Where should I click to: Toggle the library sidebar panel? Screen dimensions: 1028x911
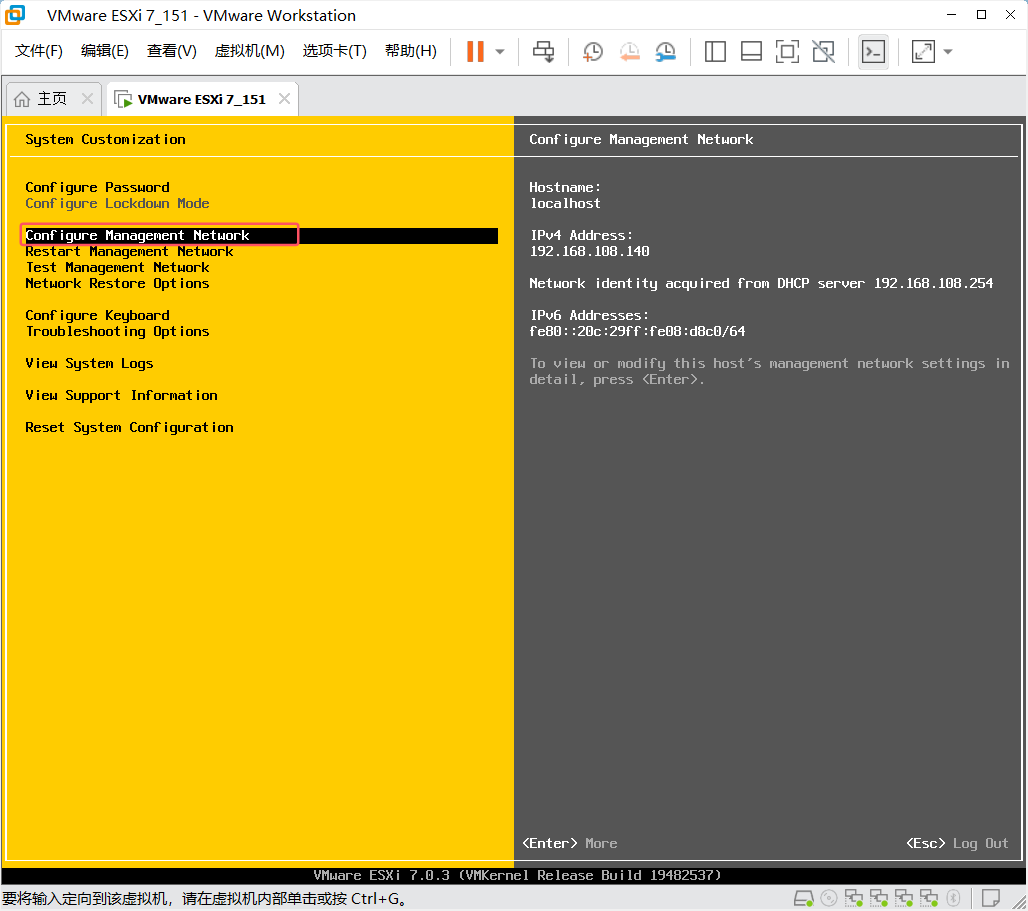click(715, 51)
